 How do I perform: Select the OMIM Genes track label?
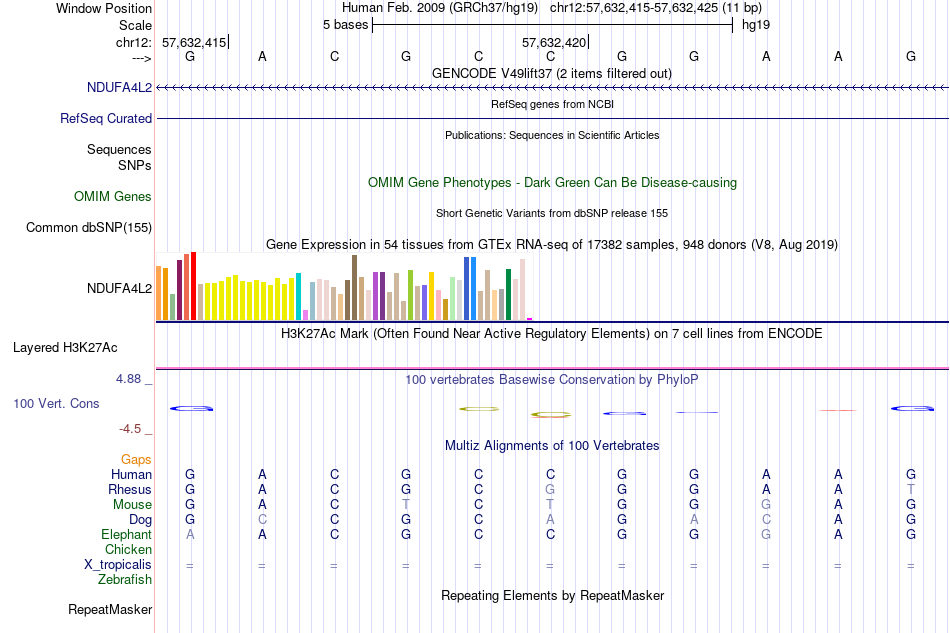tap(113, 197)
